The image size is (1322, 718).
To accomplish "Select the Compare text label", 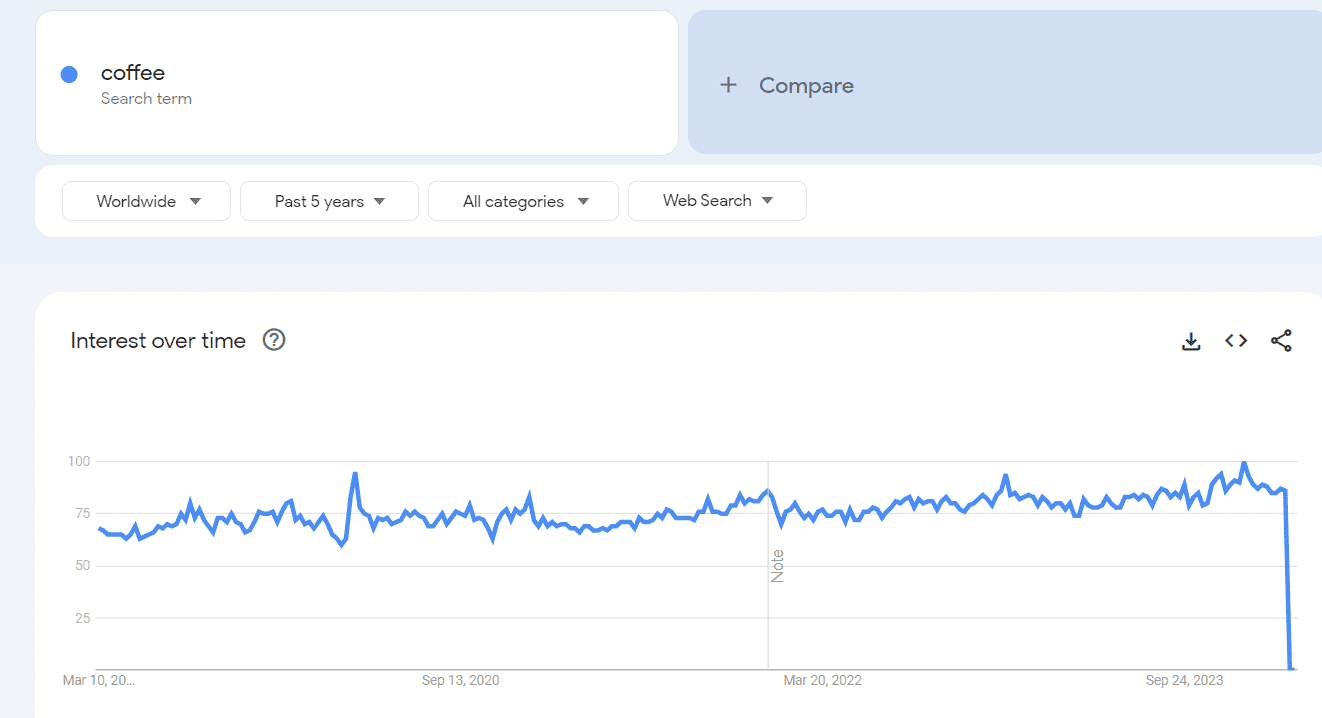I will [x=806, y=86].
